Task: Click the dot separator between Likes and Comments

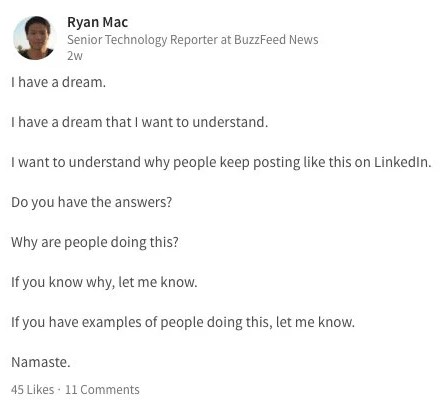Action: coord(59,389)
